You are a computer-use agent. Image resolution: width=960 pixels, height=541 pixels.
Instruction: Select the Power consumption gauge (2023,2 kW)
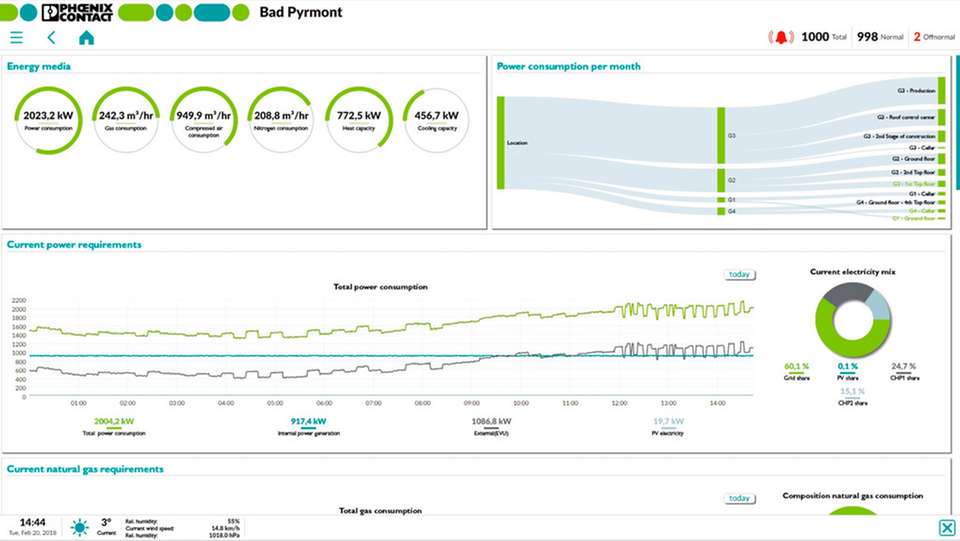point(48,119)
